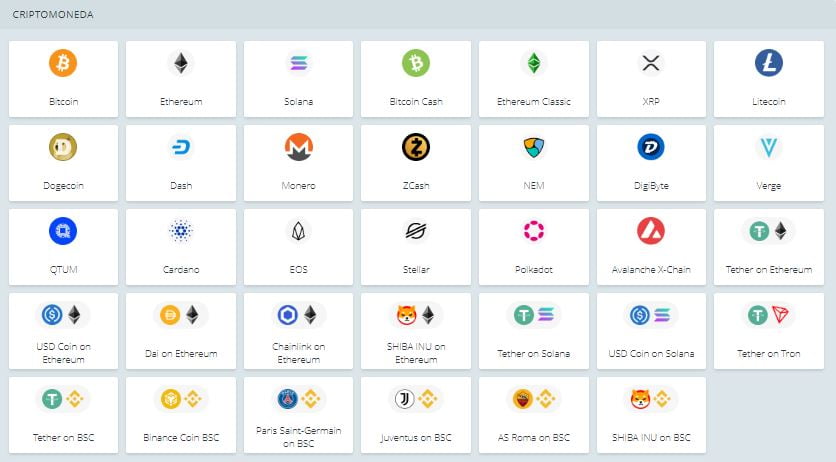Screen dimensions: 836x462
Task: Click the orange Bitcoin icon
Action: [x=62, y=63]
